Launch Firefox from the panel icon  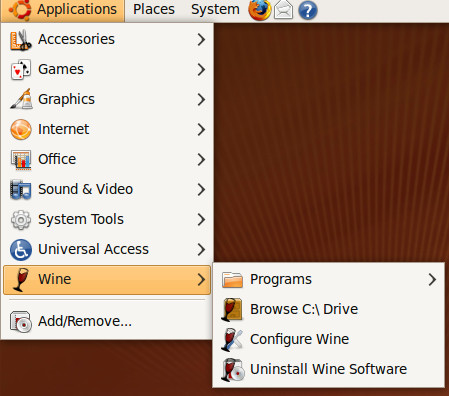(260, 10)
